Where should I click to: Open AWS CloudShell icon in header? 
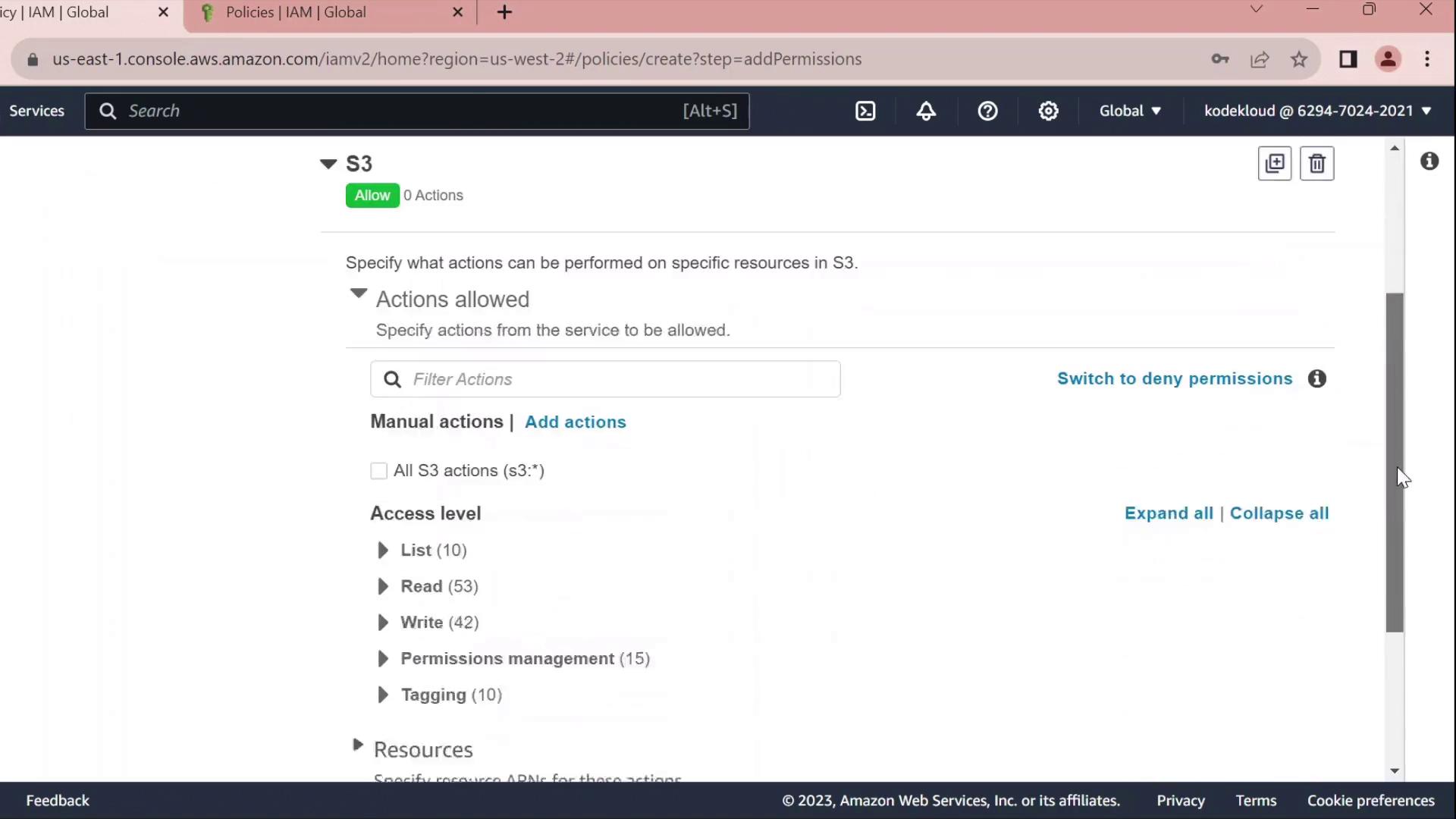point(865,111)
